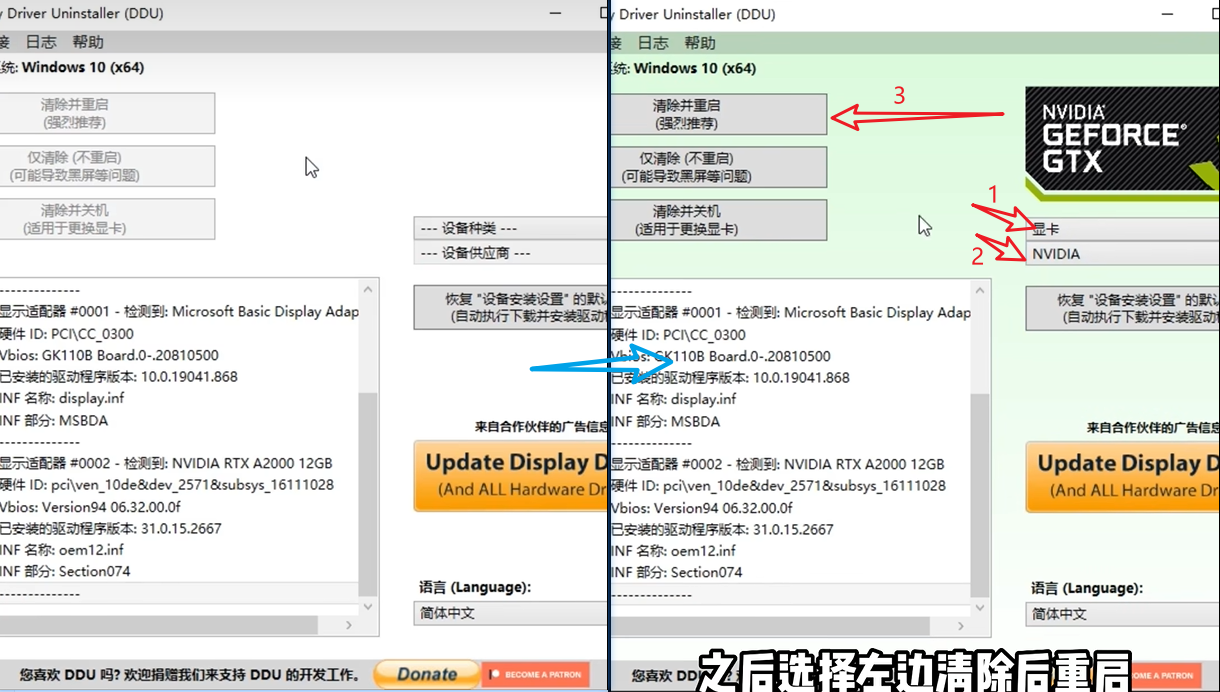1220x692 pixels.
Task: Open the NVIDIA vendor dropdown
Action: click(1122, 254)
